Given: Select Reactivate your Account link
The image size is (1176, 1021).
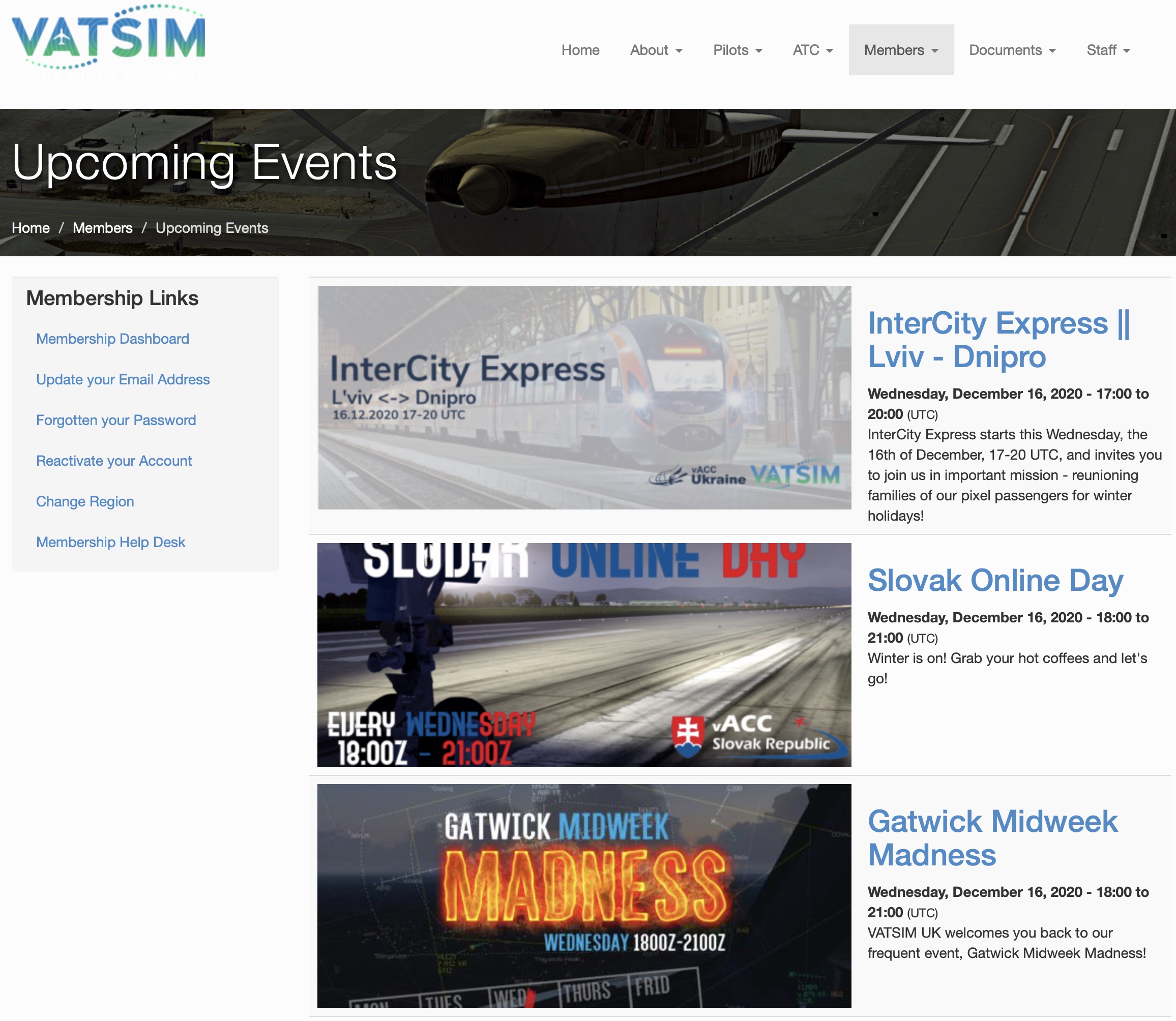Looking at the screenshot, I should (113, 460).
